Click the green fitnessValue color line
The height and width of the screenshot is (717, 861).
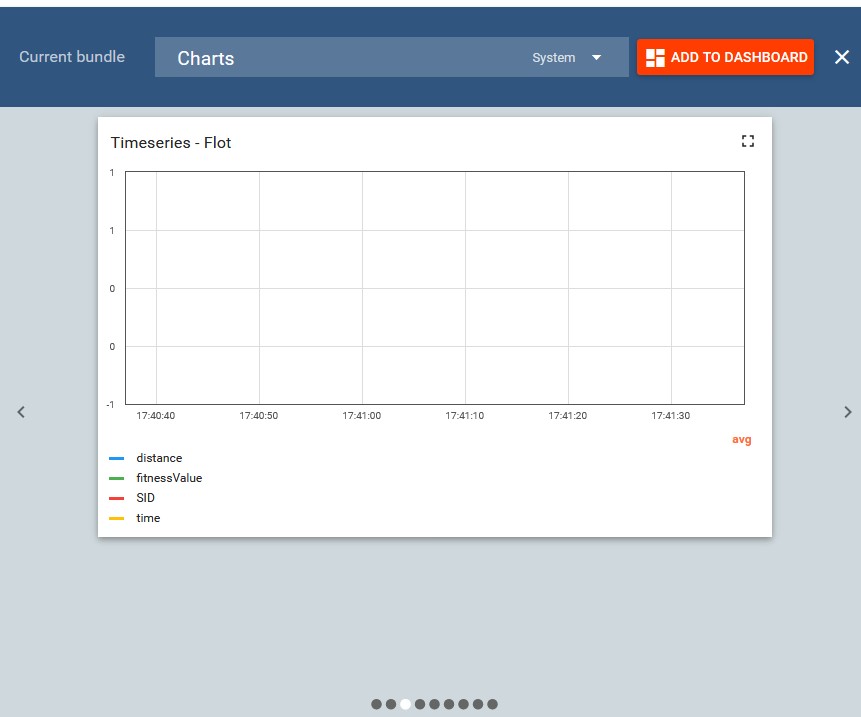pyautogui.click(x=116, y=478)
